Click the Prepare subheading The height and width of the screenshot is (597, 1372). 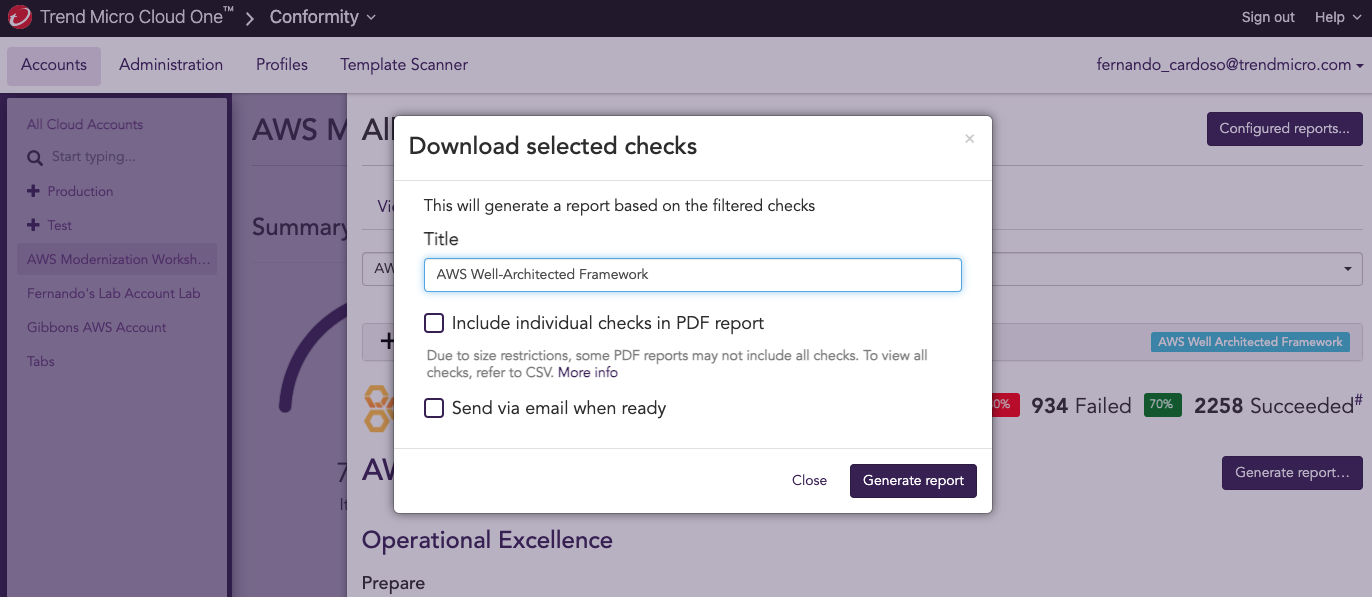point(393,583)
